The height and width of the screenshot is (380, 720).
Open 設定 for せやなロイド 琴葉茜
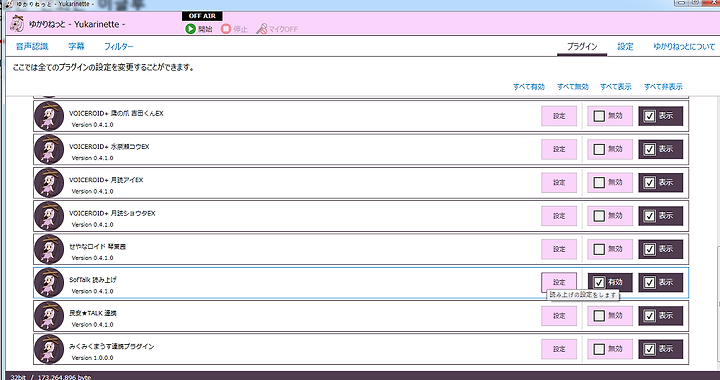[x=559, y=249]
